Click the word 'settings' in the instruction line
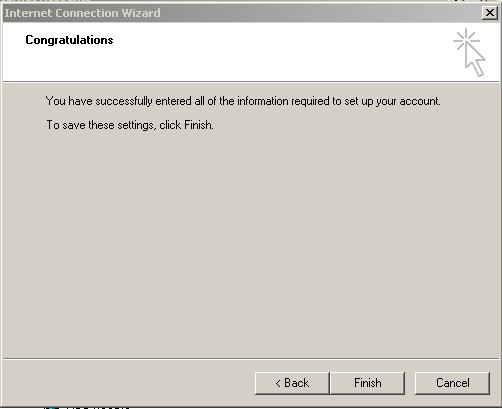This screenshot has width=502, height=409. [x=135, y=125]
